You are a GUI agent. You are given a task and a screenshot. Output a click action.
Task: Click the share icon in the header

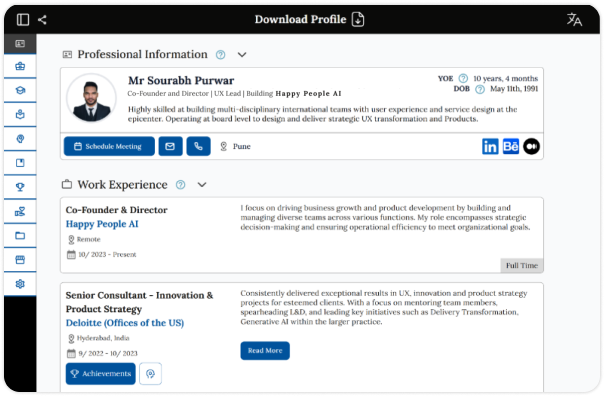pyautogui.click(x=42, y=20)
